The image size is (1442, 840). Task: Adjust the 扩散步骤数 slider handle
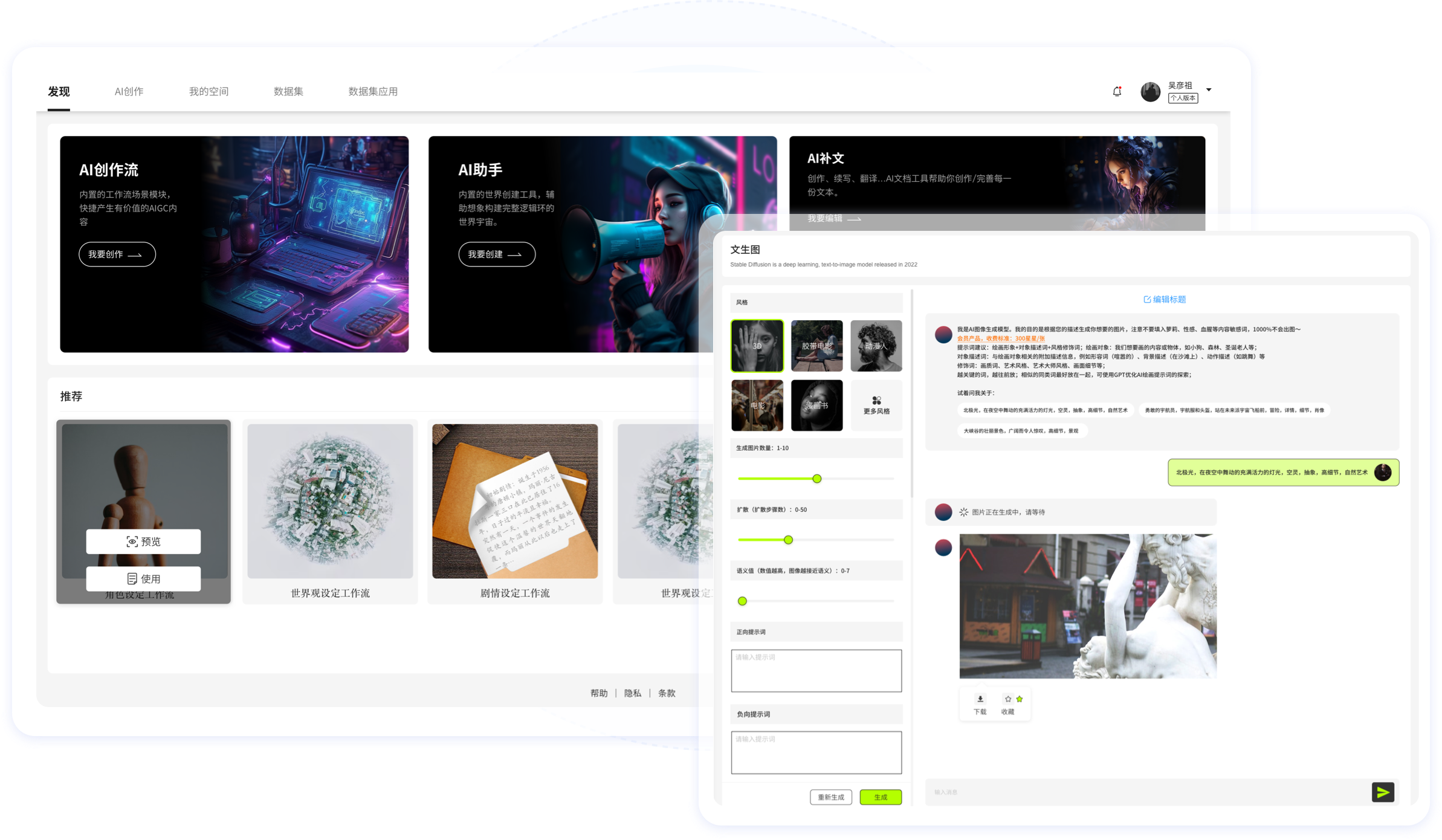[788, 540]
